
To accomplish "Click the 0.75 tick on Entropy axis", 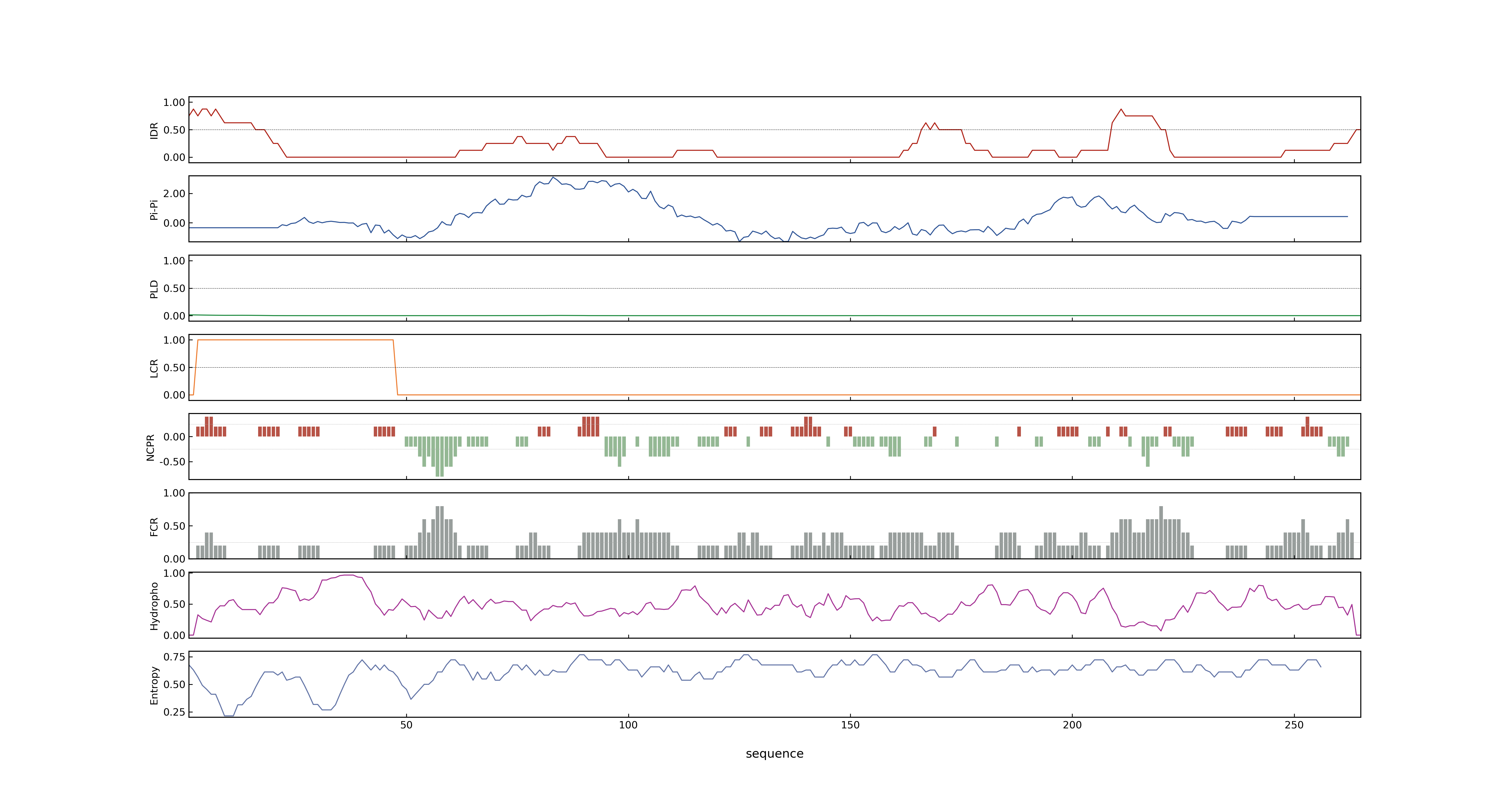I will point(174,657).
